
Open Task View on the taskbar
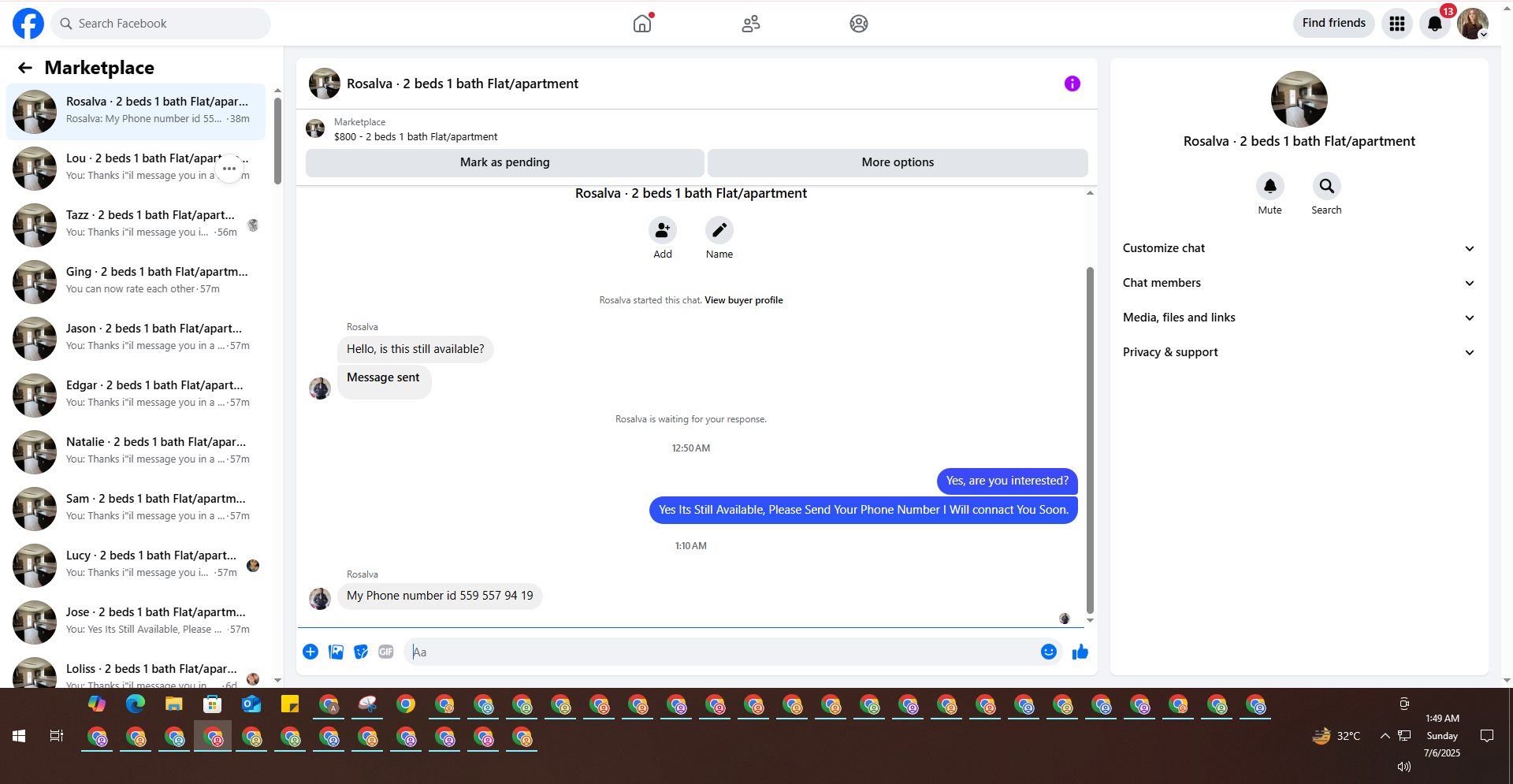point(57,736)
